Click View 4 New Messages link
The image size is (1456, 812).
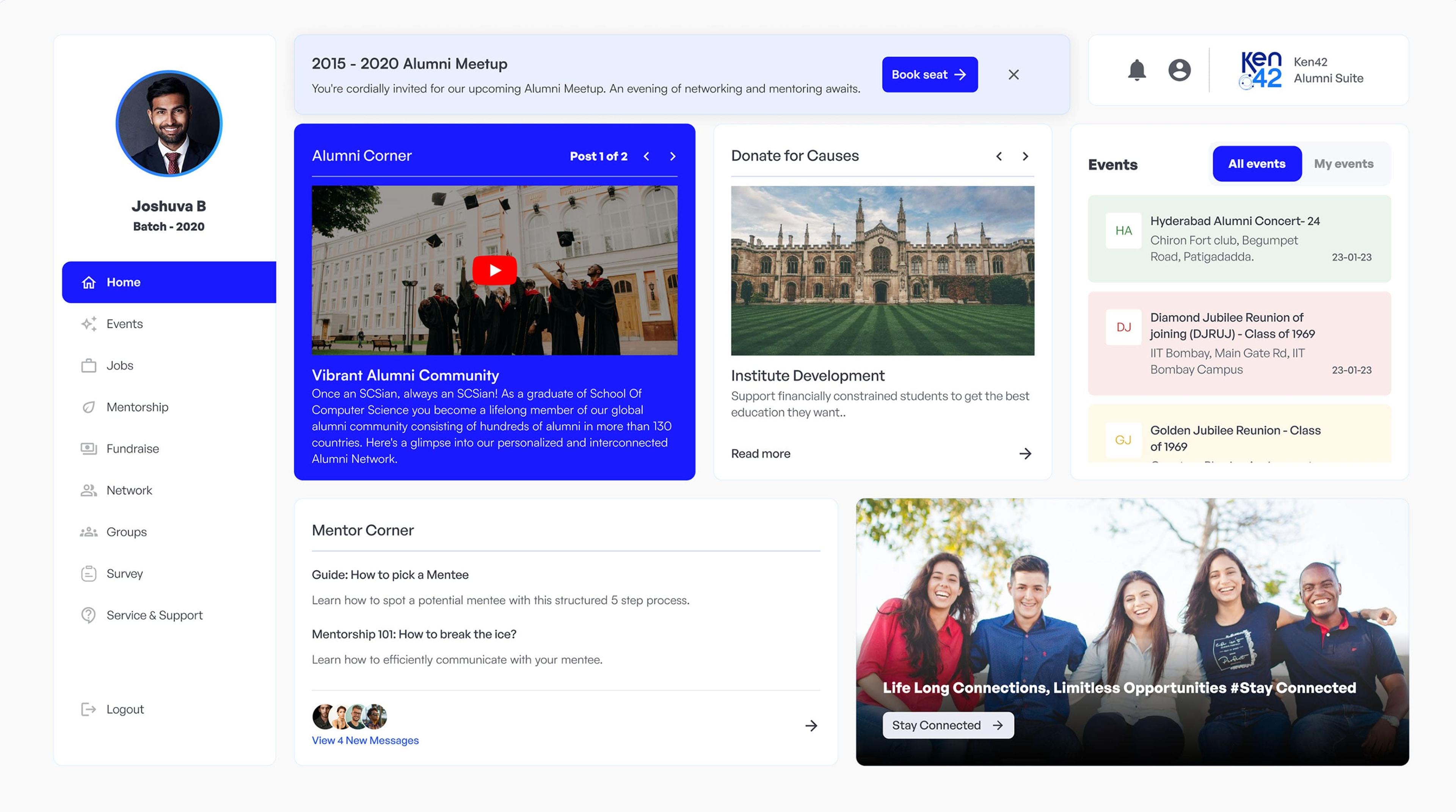pyautogui.click(x=365, y=740)
